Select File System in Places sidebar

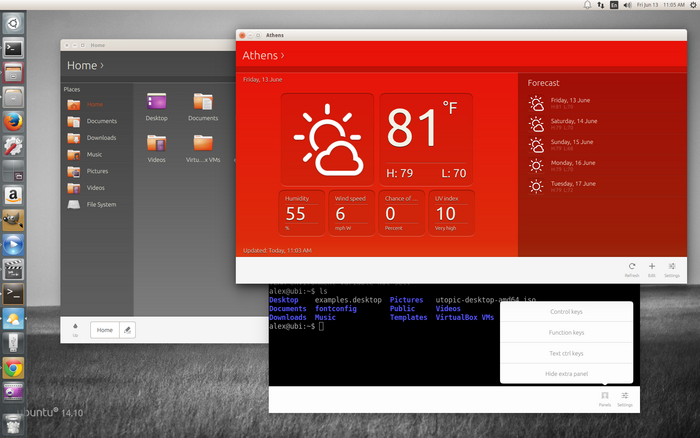click(x=101, y=204)
